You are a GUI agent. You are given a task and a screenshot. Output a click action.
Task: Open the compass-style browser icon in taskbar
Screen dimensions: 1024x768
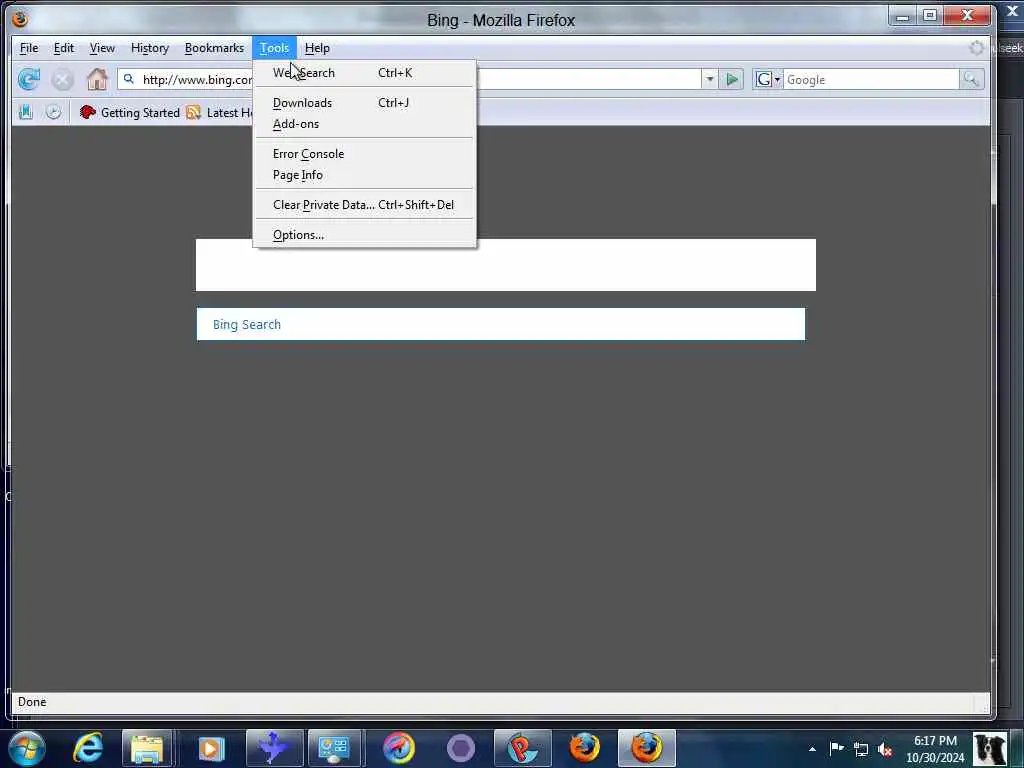399,748
